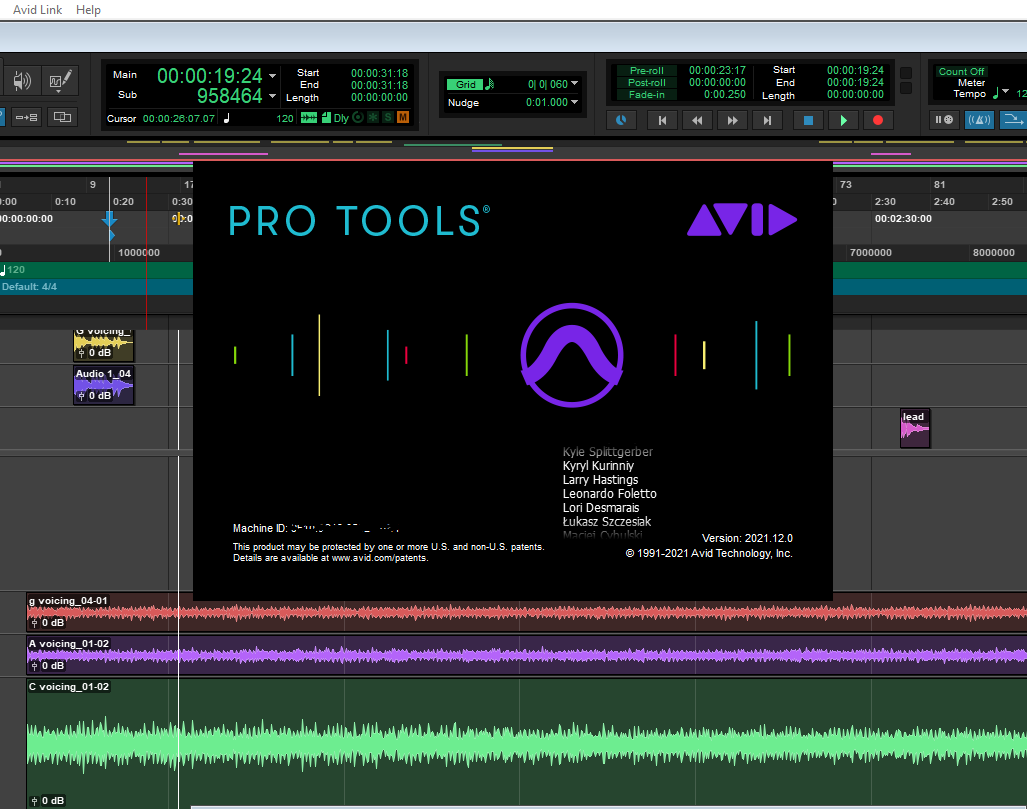Click the overlapping windows icon button
Screen dimensions: 1027x809
click(x=62, y=117)
